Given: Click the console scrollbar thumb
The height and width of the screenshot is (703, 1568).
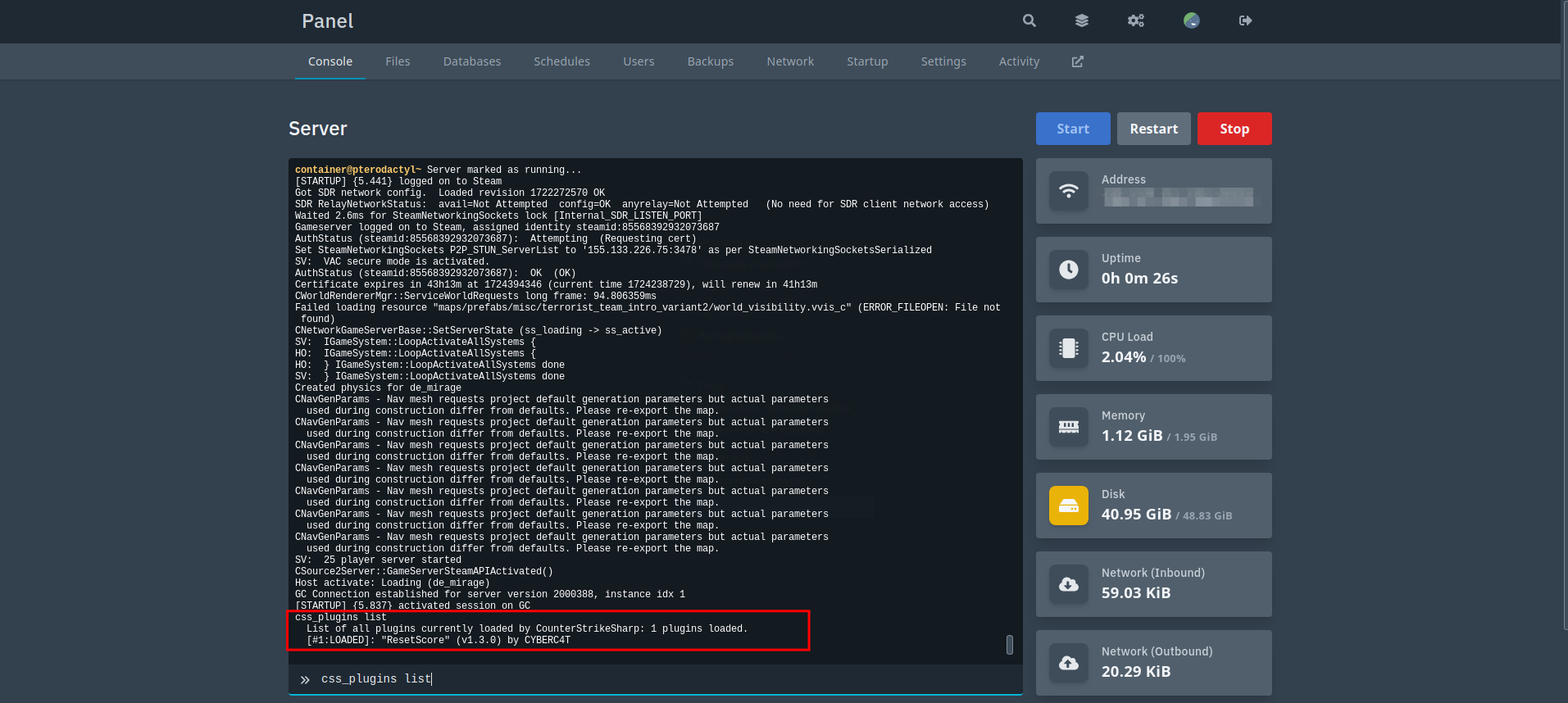Looking at the screenshot, I should tap(1010, 645).
